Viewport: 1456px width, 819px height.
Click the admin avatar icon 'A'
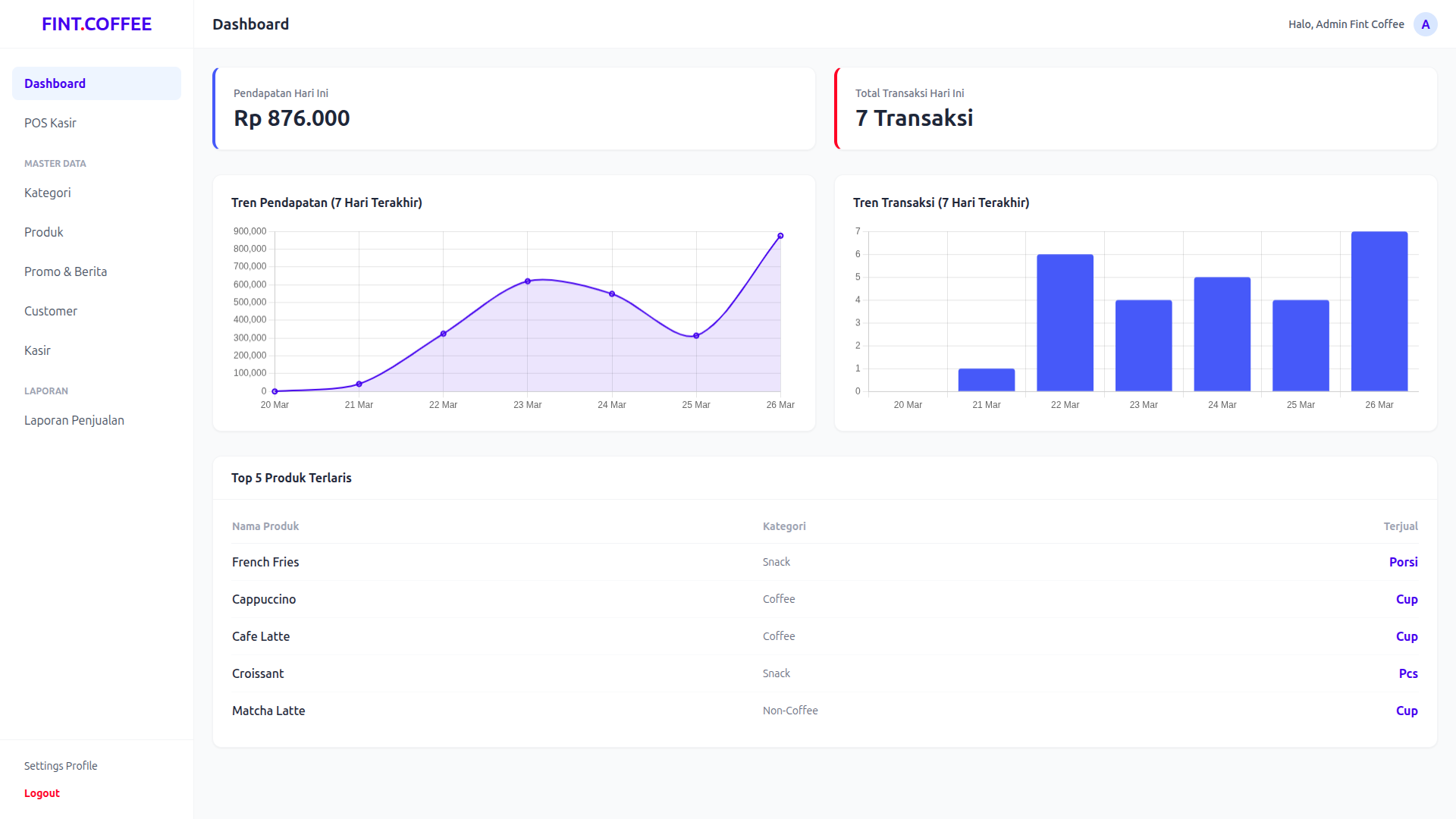[x=1425, y=24]
